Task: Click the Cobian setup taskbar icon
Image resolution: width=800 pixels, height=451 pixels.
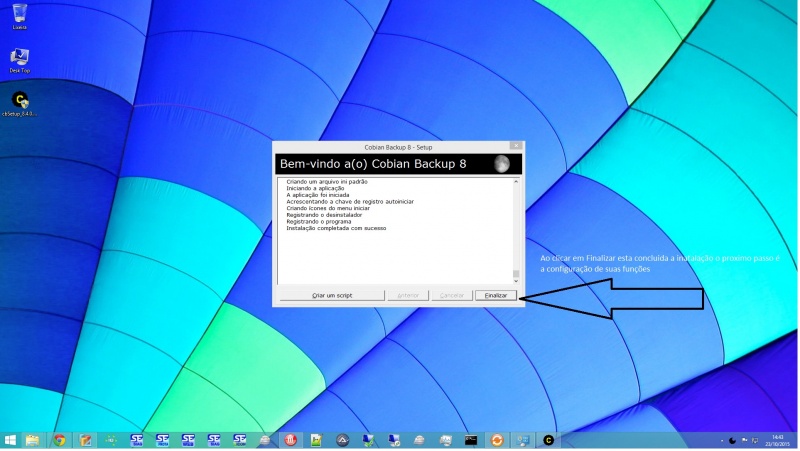Action: pyautogui.click(x=548, y=440)
